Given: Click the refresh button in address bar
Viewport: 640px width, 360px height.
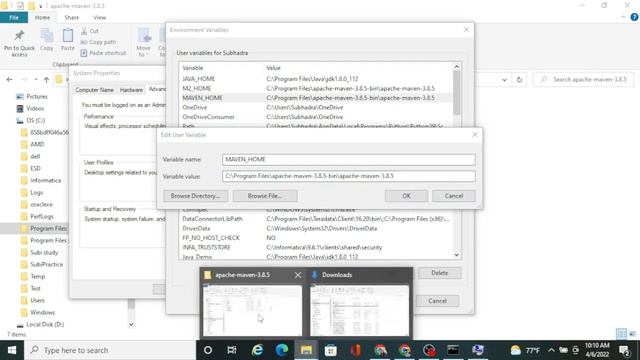Looking at the screenshot, I should tap(519, 80).
